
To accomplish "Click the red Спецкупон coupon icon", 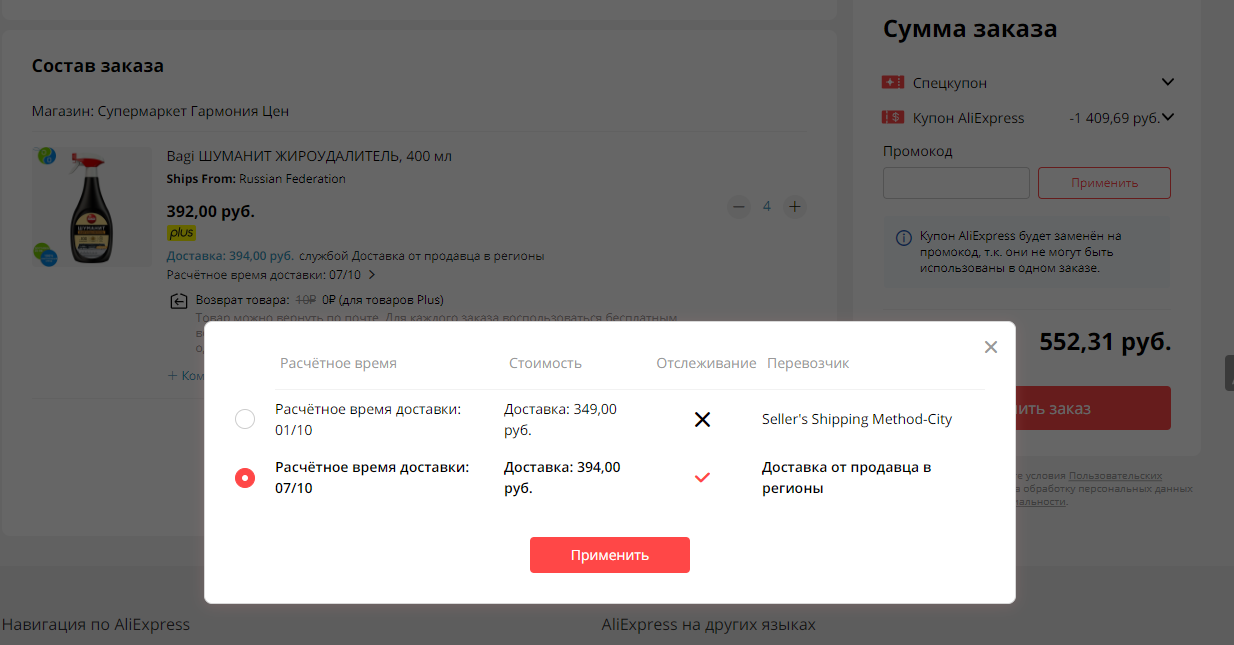I will [893, 82].
